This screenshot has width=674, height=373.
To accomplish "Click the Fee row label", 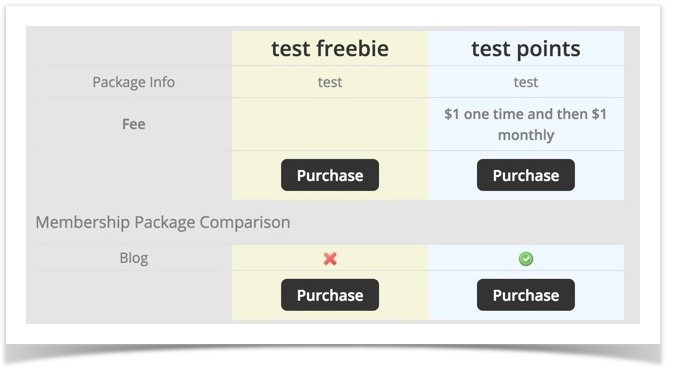I will 134,124.
